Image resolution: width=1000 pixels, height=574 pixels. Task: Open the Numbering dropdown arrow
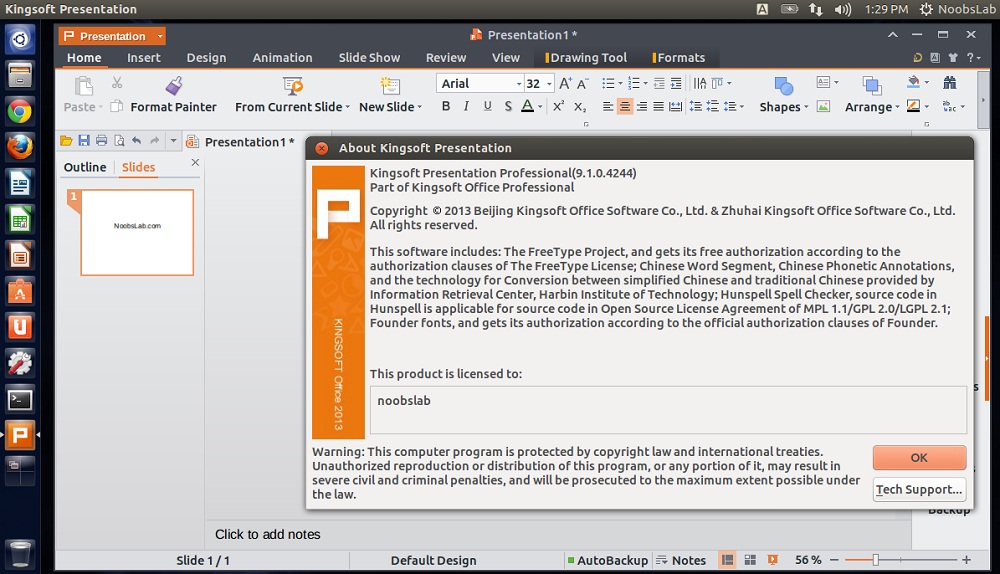click(x=645, y=84)
